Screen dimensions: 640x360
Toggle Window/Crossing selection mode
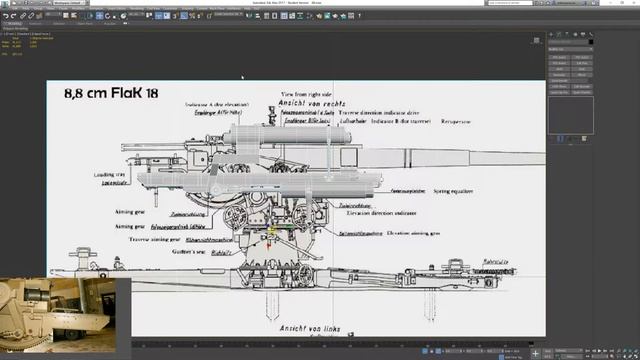coord(90,16)
